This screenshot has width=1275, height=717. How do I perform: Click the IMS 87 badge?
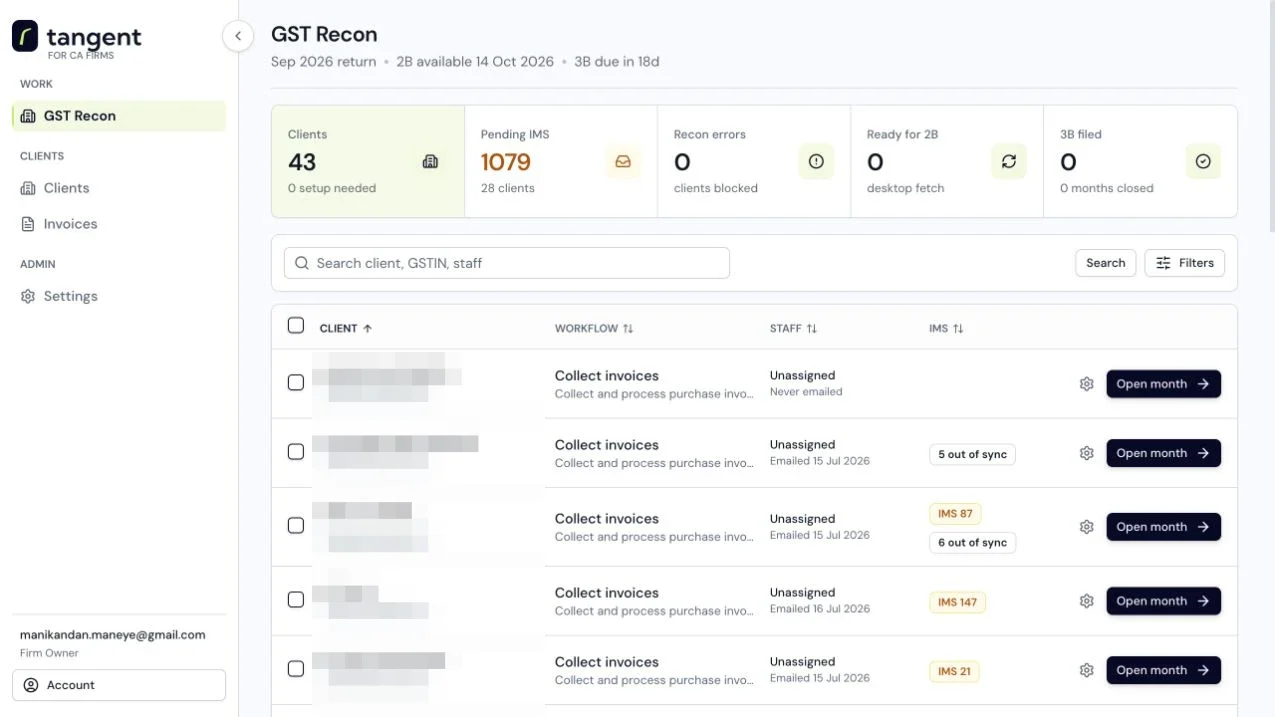pos(955,514)
